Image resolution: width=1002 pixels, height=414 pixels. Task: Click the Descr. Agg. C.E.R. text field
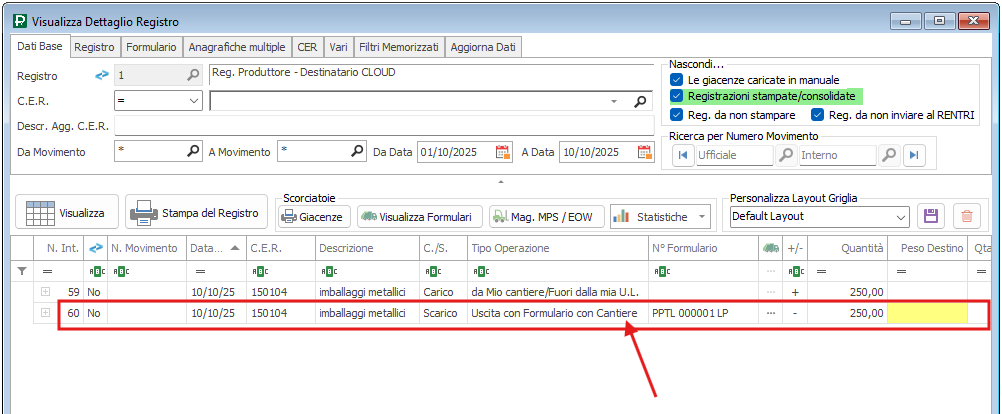click(376, 126)
